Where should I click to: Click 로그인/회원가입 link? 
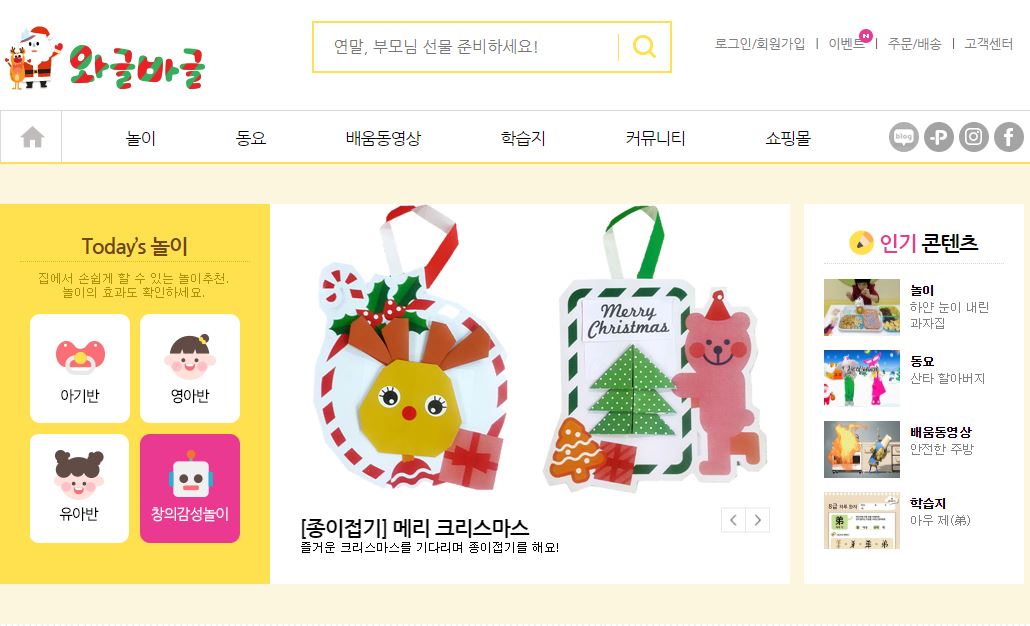(760, 43)
